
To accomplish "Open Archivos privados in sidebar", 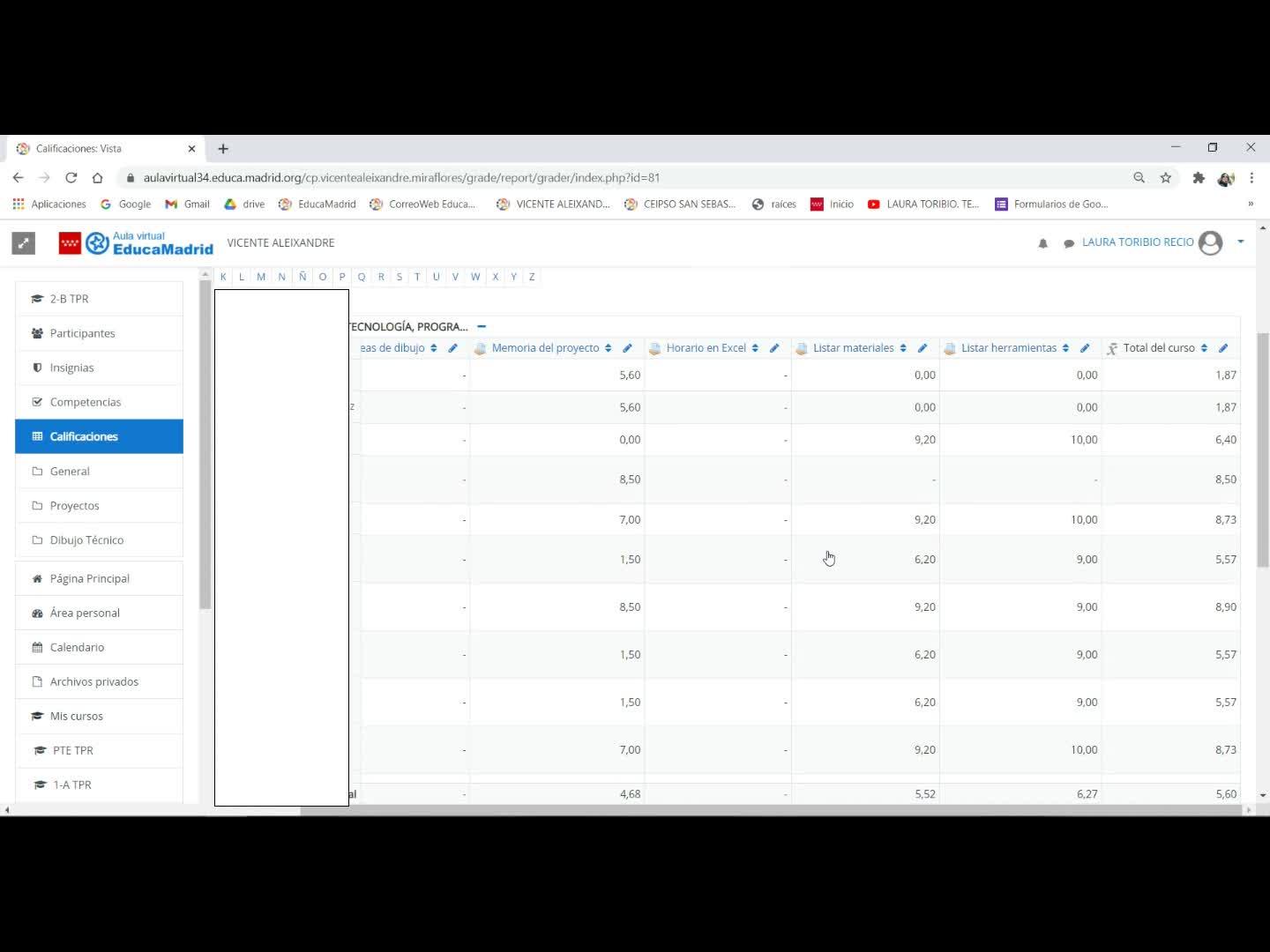I will 99,681.
